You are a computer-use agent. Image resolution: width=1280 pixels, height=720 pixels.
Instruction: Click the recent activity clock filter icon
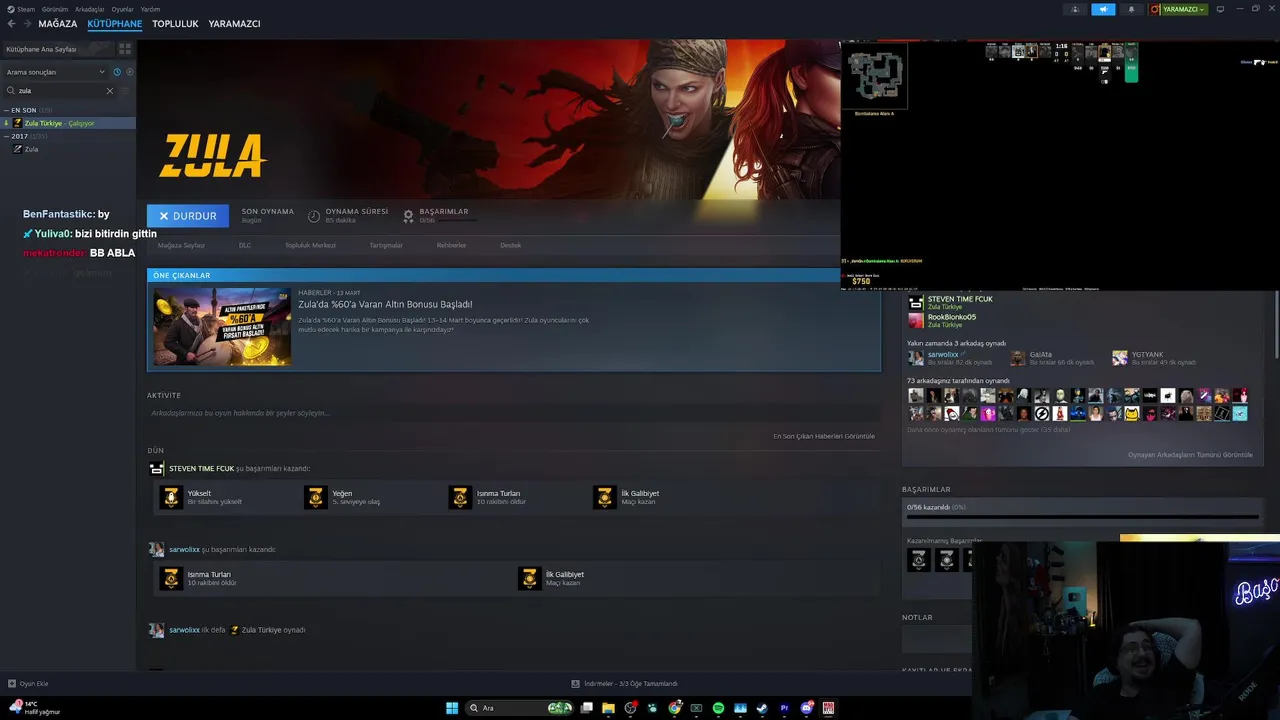tap(117, 72)
